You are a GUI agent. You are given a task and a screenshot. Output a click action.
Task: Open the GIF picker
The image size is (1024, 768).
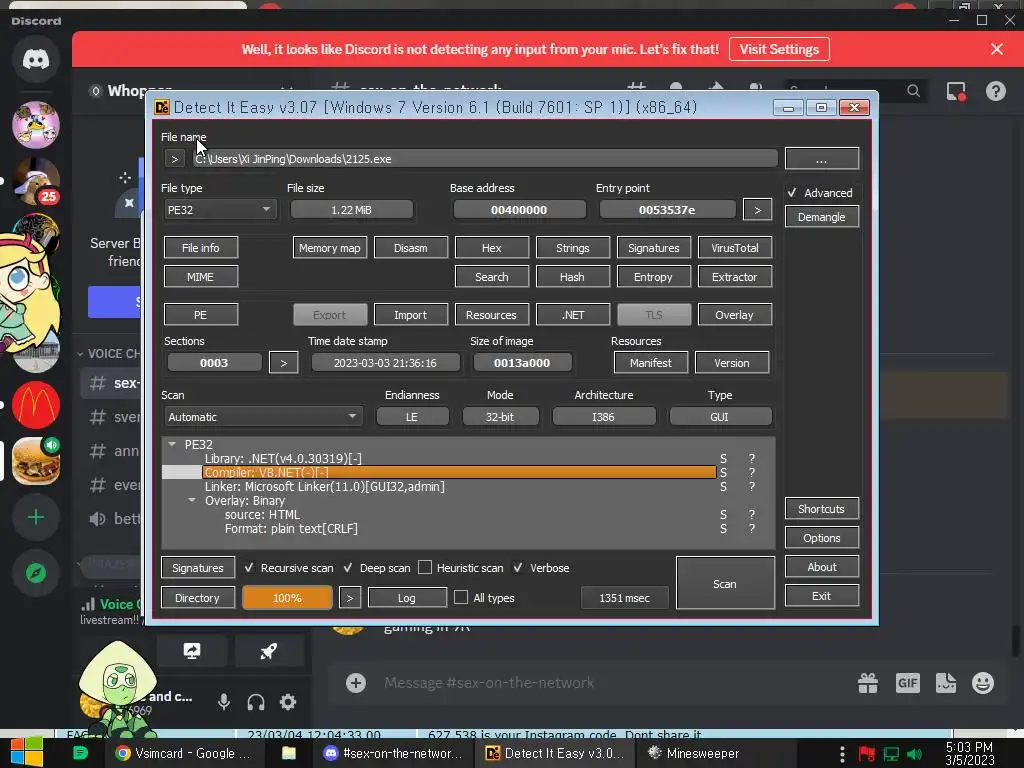pyautogui.click(x=907, y=683)
